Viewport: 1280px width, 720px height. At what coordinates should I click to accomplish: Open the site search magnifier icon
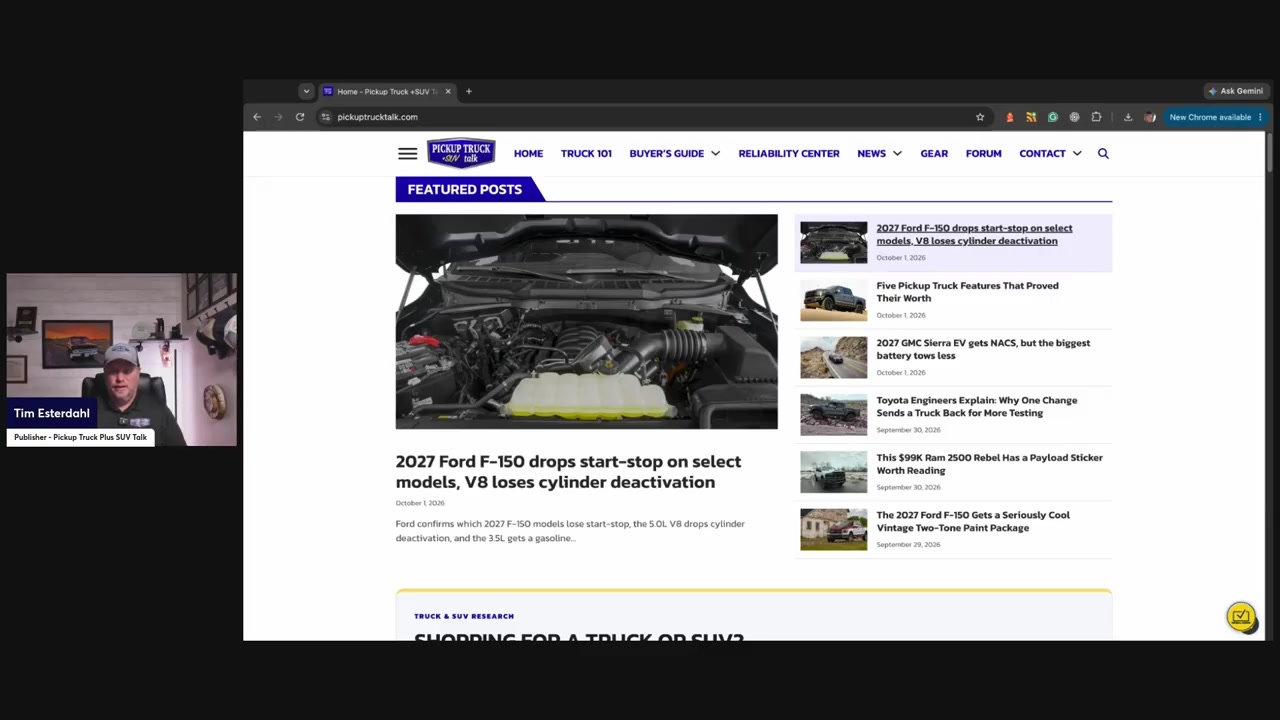coord(1103,153)
